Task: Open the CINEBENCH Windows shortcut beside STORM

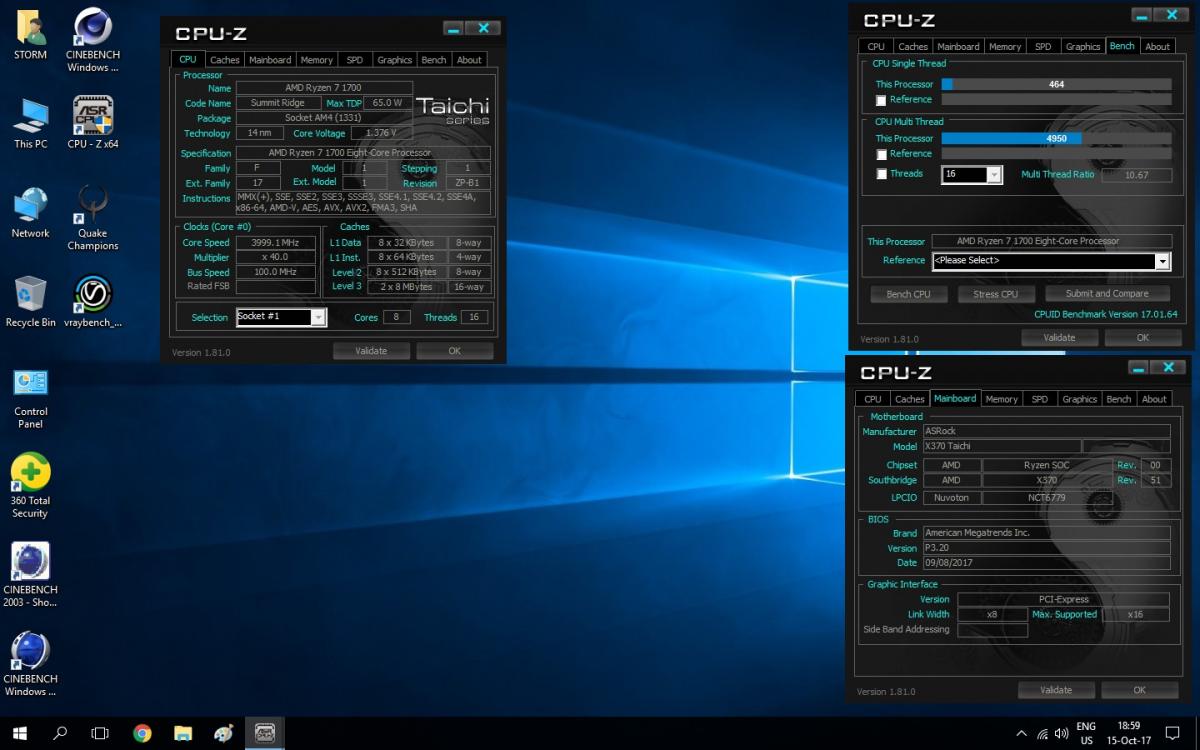Action: (x=93, y=40)
